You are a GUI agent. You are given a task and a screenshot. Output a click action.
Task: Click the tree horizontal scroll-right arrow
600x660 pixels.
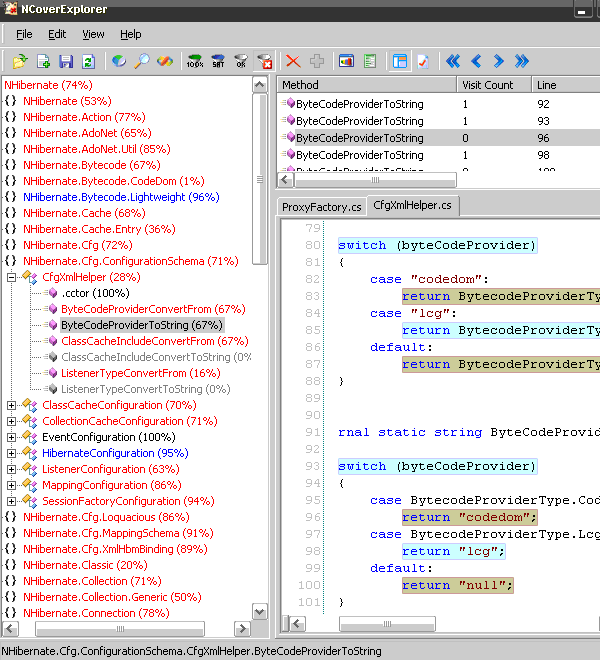[242, 629]
